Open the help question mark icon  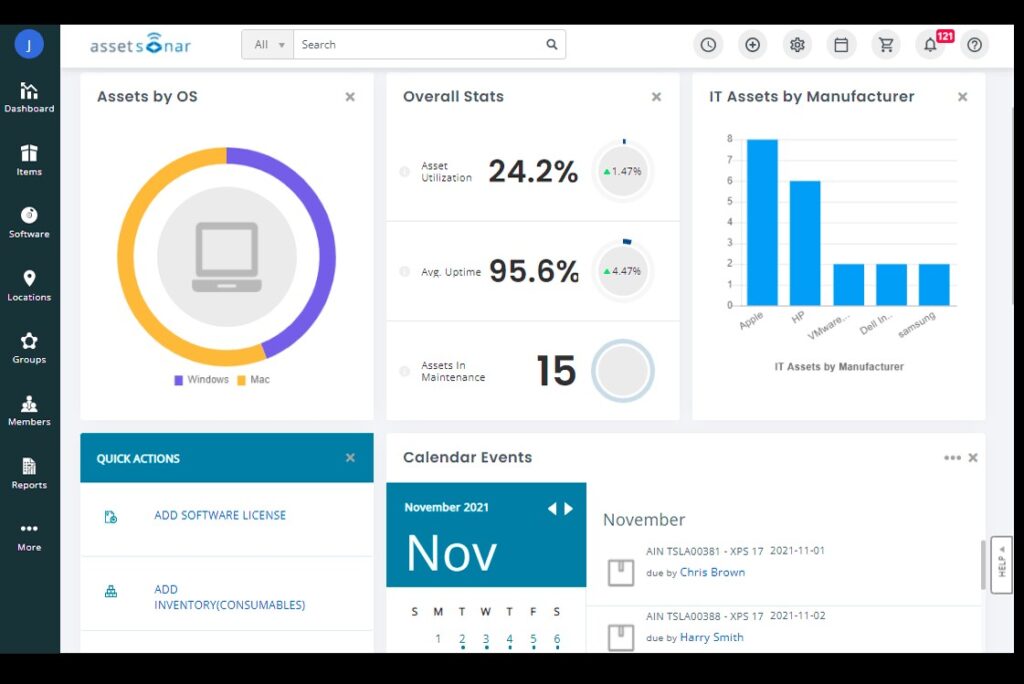pos(974,44)
